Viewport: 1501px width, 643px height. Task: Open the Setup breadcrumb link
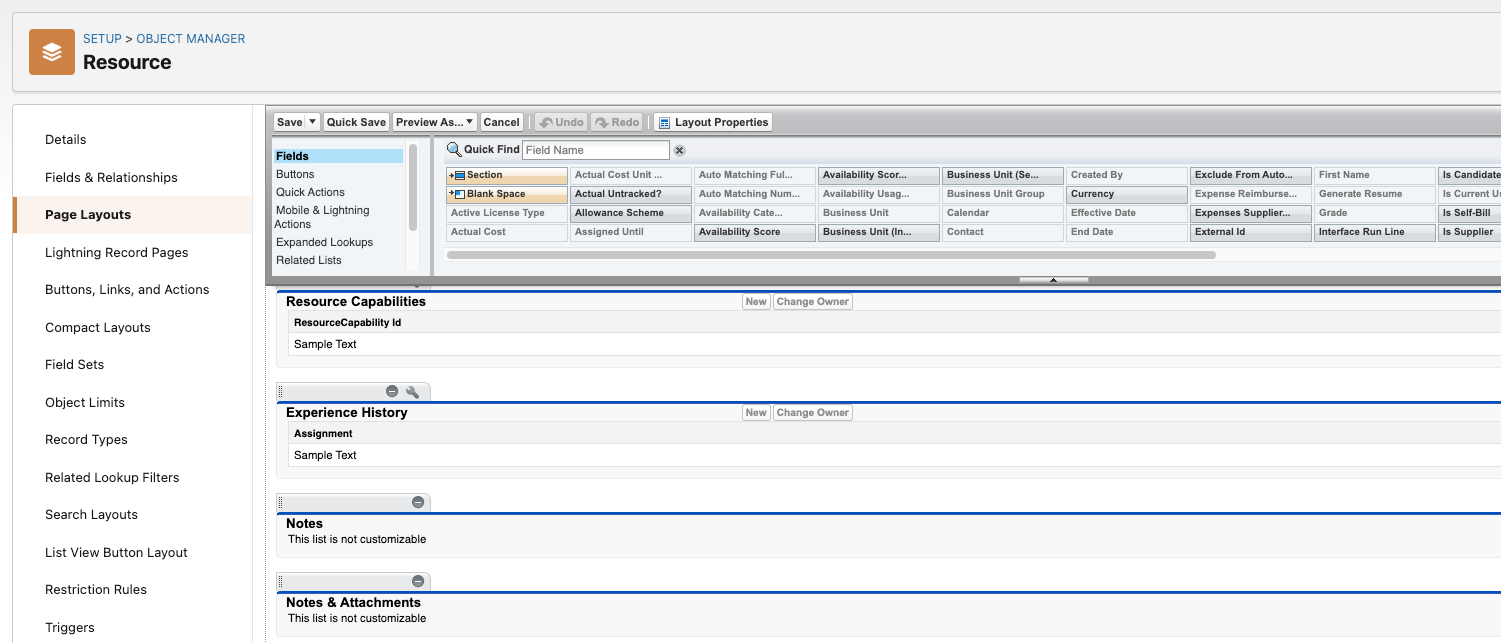tap(102, 39)
